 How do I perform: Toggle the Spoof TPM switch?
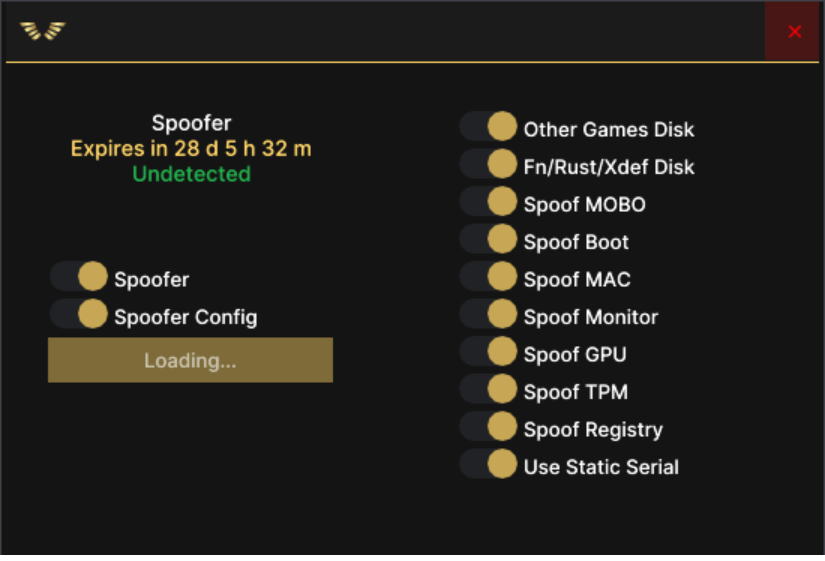point(489,390)
